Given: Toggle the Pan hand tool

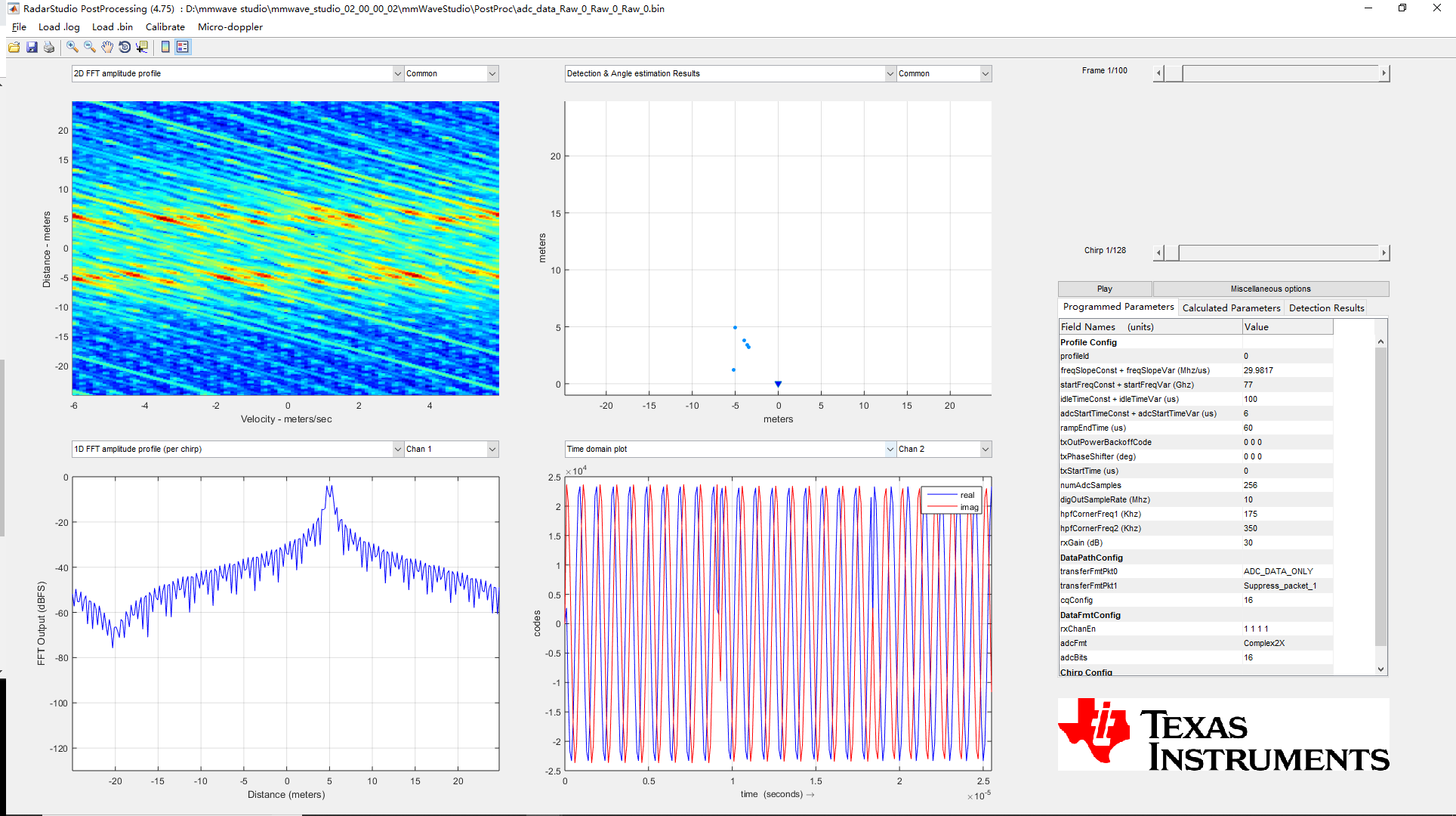Looking at the screenshot, I should coord(107,47).
